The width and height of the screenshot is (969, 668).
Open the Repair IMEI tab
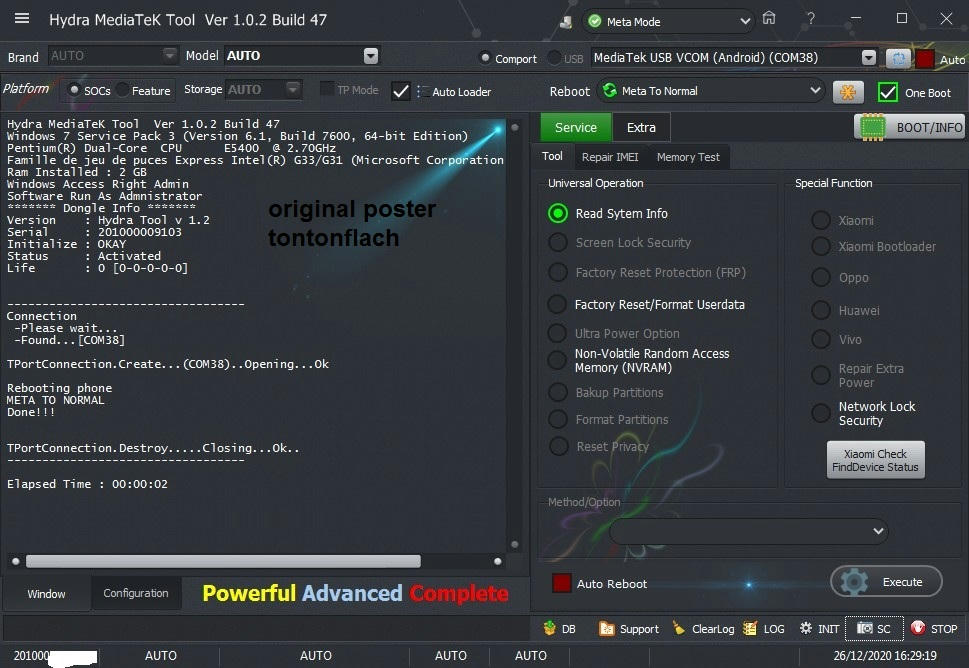pos(610,158)
